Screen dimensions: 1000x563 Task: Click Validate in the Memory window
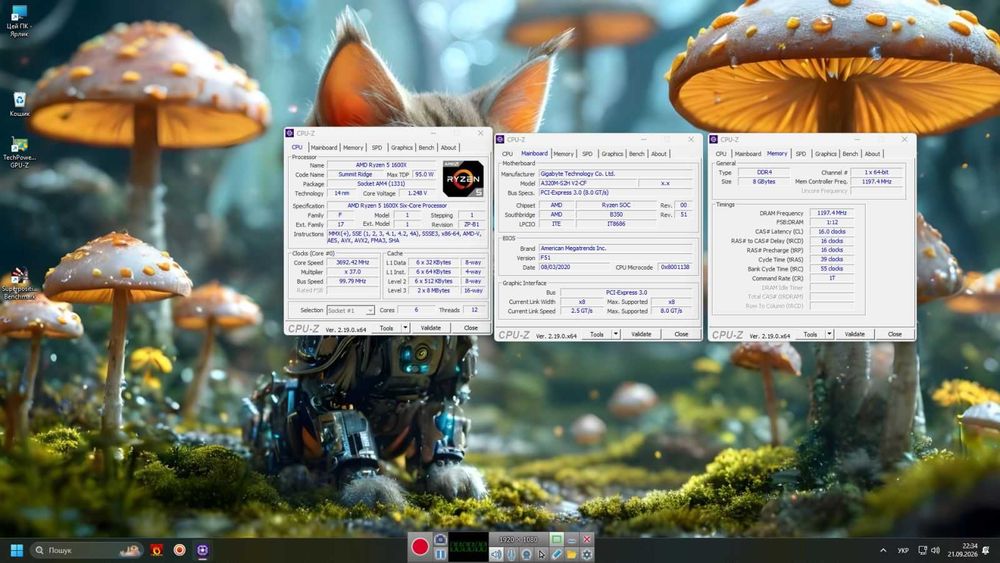[855, 334]
